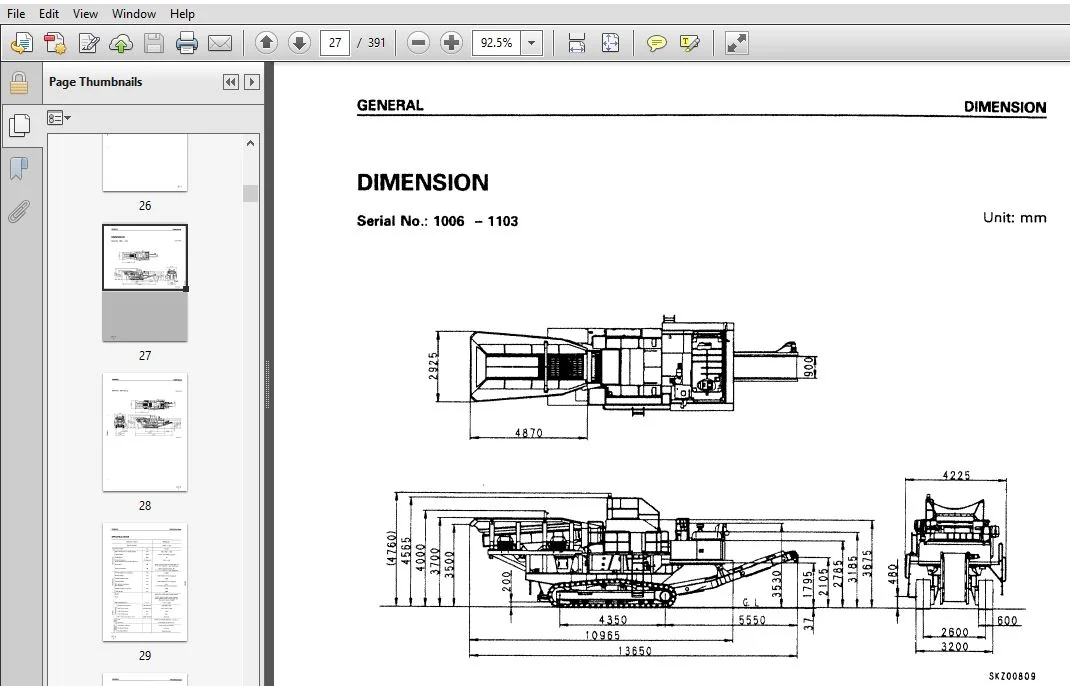Click the 3200 dimension in rear view
This screenshot has width=1070, height=686.
click(x=954, y=646)
